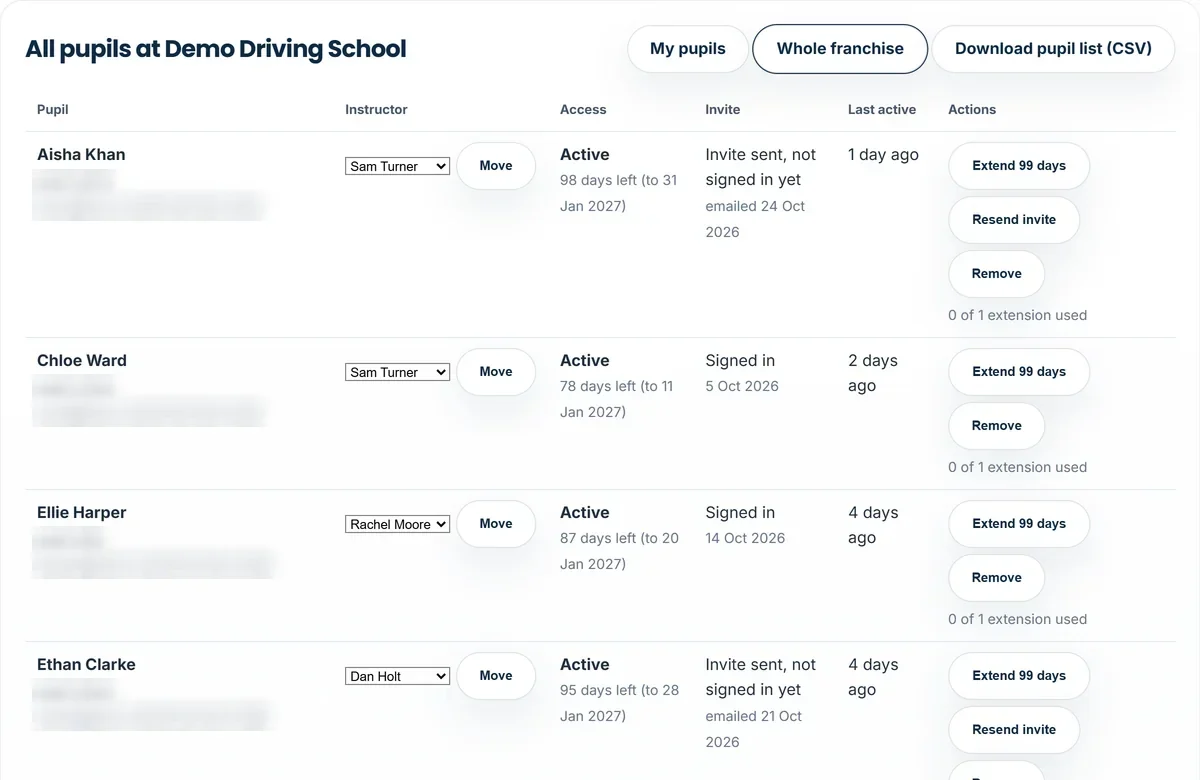
Task: Click 'emailed 24 Oct 2026' invite text
Action: click(x=755, y=219)
